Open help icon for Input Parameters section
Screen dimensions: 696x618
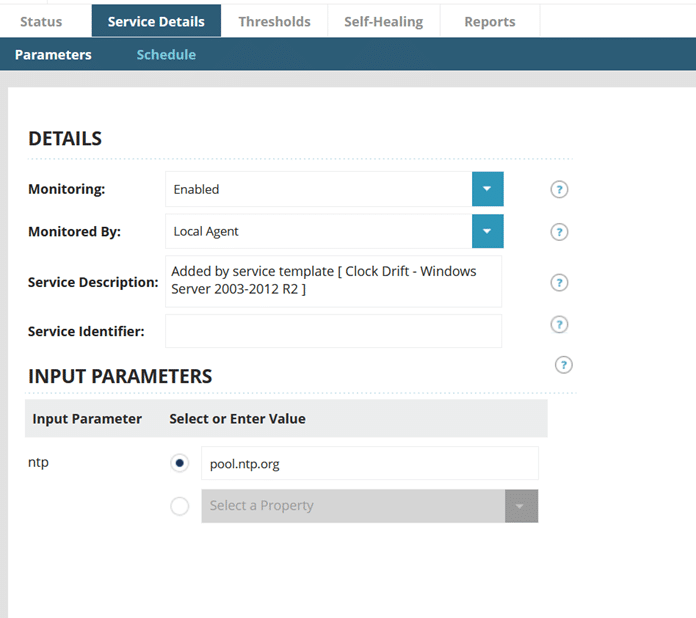pyautogui.click(x=563, y=365)
